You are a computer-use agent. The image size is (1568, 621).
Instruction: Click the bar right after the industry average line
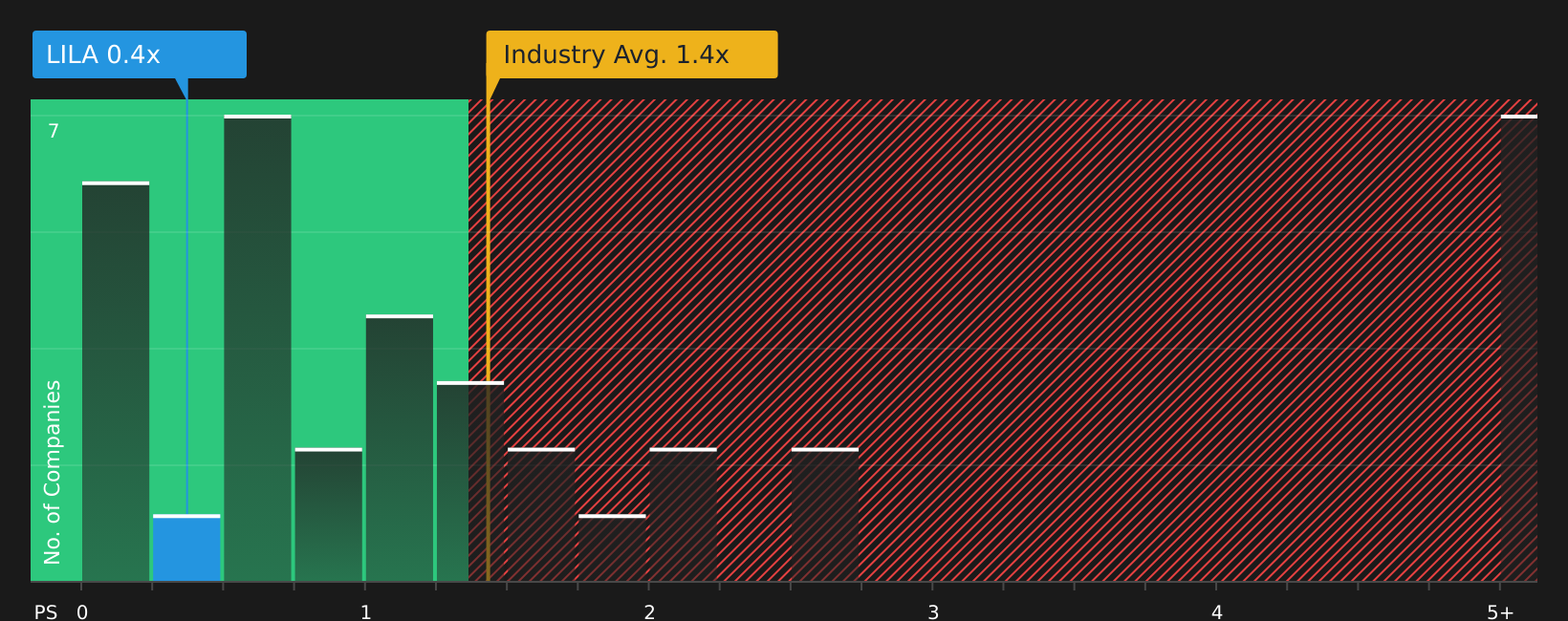[x=541, y=515]
